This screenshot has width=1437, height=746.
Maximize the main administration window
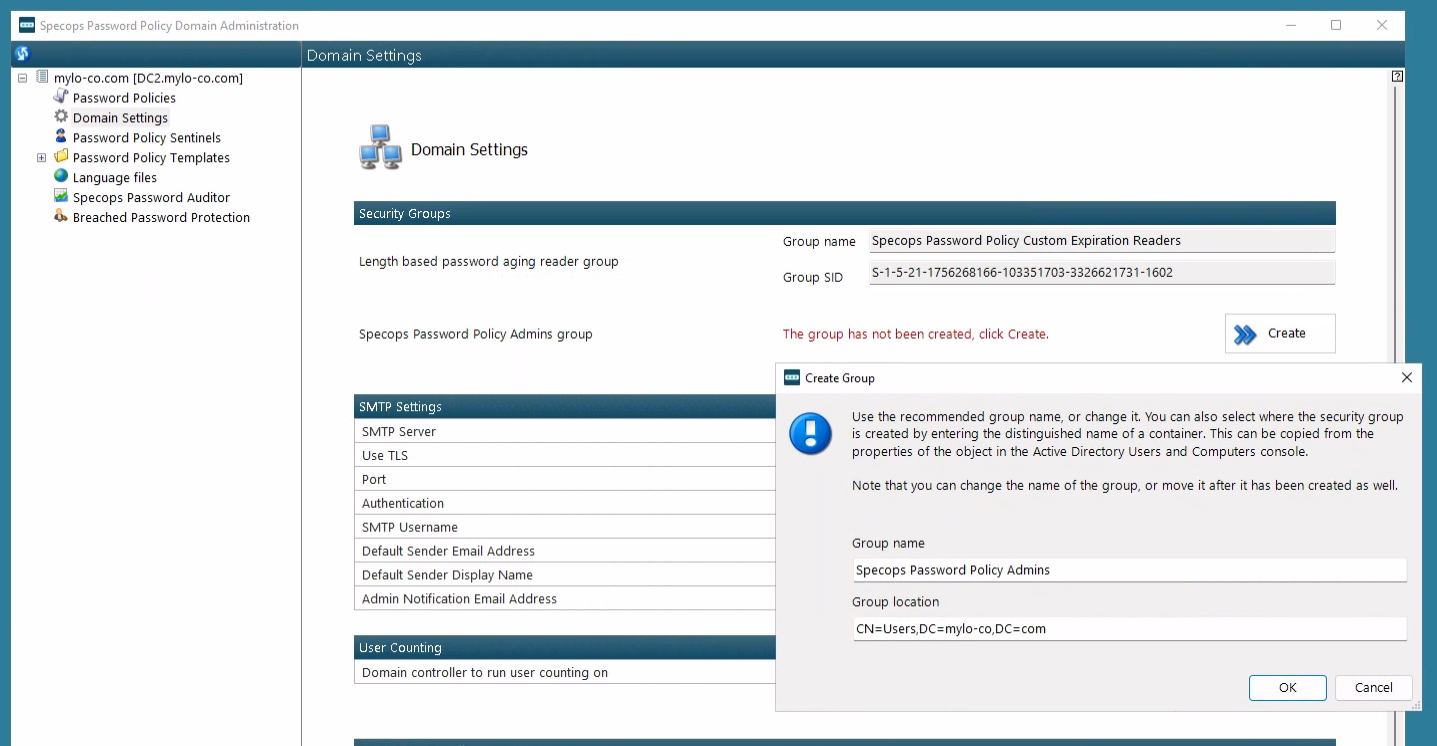point(1336,25)
